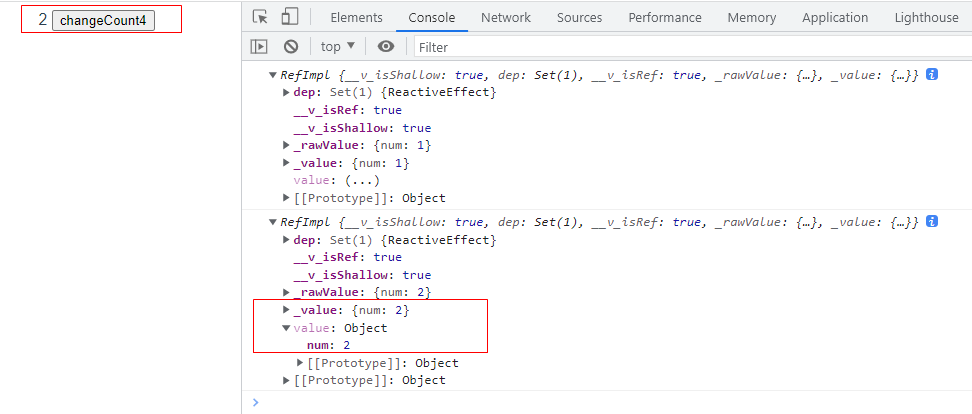
Task: Open the Network tab
Action: pos(506,17)
